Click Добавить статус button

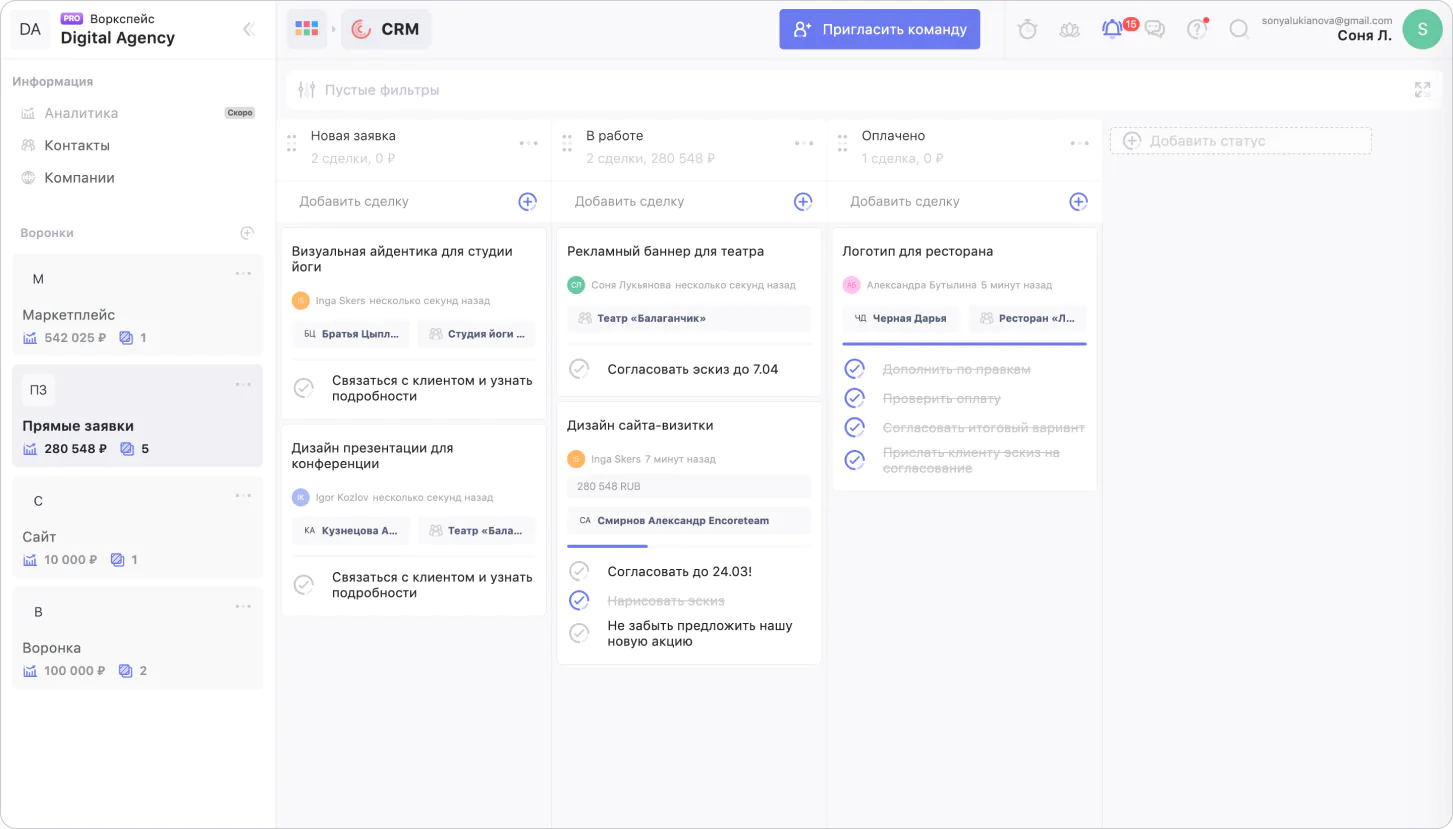(1241, 141)
